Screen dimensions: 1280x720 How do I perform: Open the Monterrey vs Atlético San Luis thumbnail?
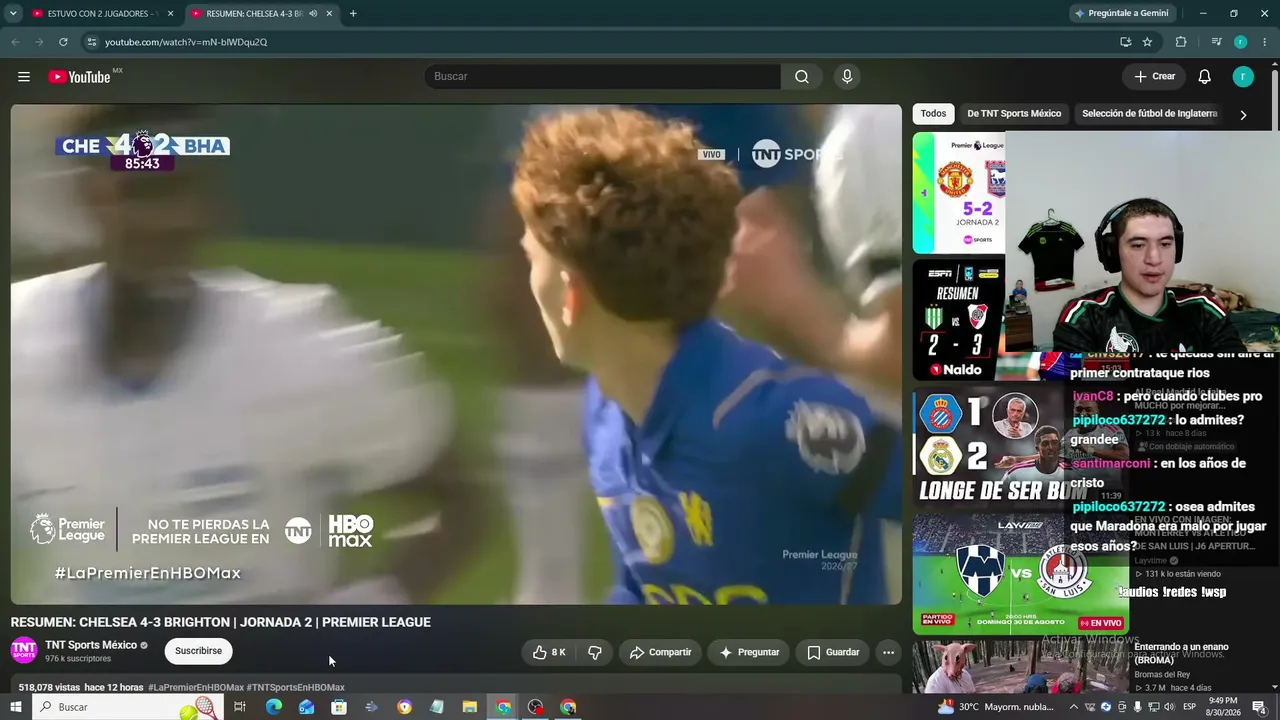click(x=1020, y=574)
